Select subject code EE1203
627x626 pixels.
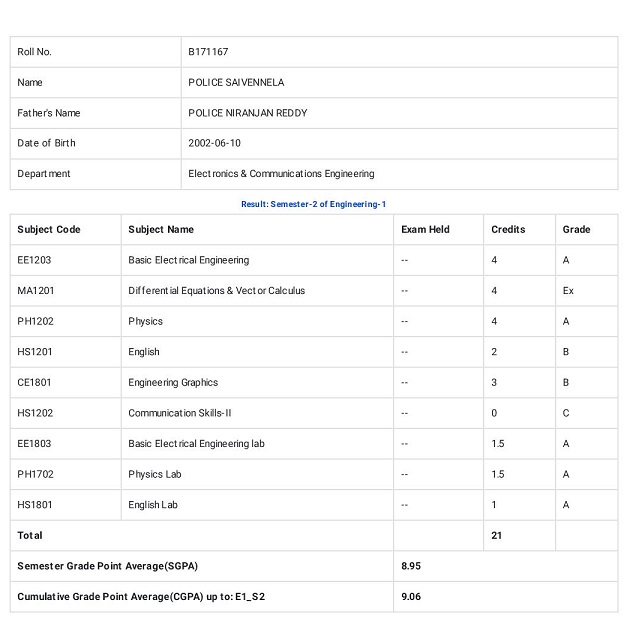point(34,260)
